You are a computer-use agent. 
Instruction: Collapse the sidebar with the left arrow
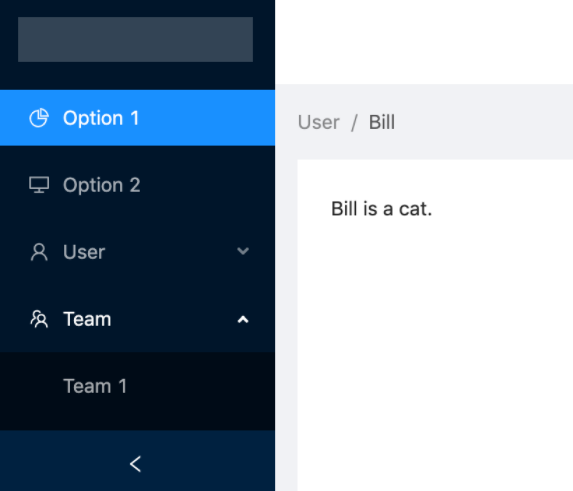(x=135, y=464)
